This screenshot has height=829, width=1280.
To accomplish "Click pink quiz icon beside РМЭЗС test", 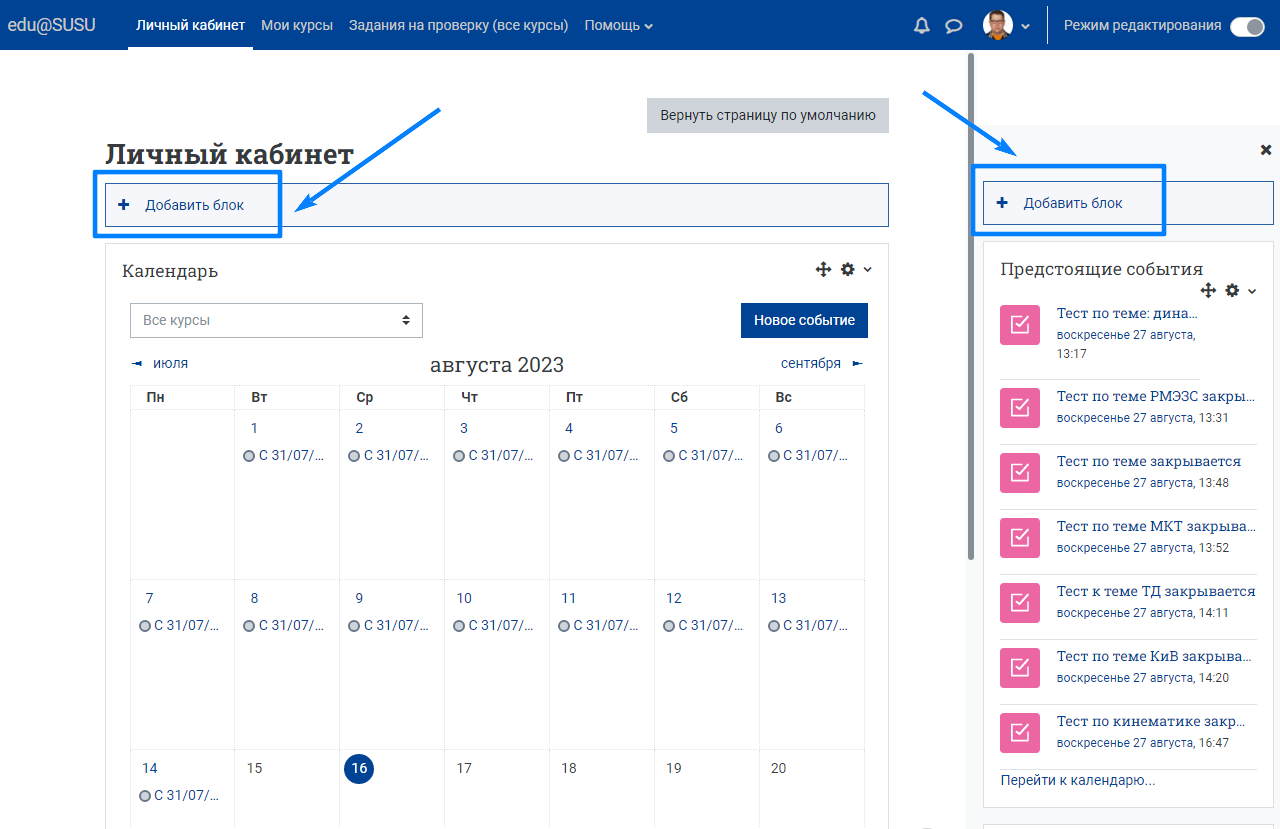I will tap(1020, 408).
